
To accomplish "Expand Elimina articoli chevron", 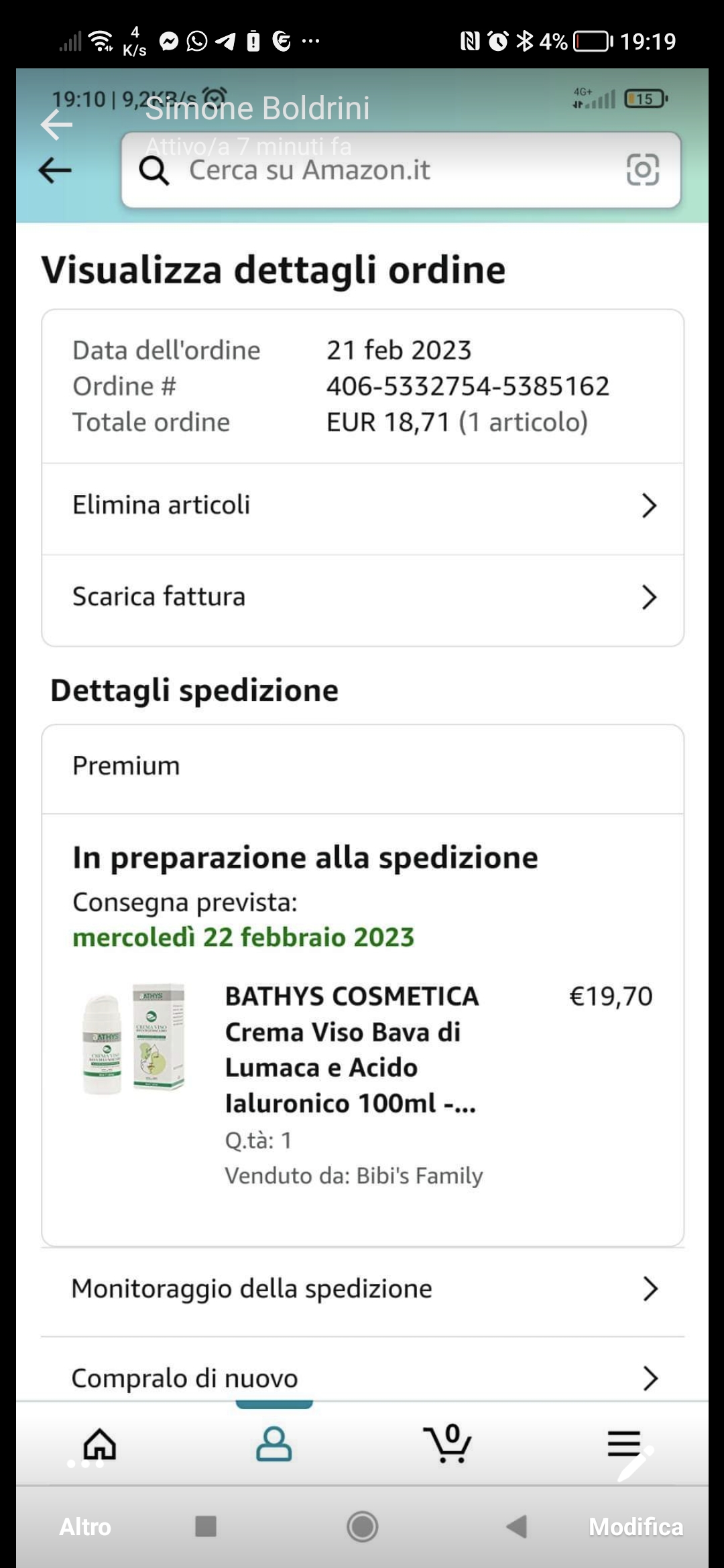I will (x=648, y=505).
